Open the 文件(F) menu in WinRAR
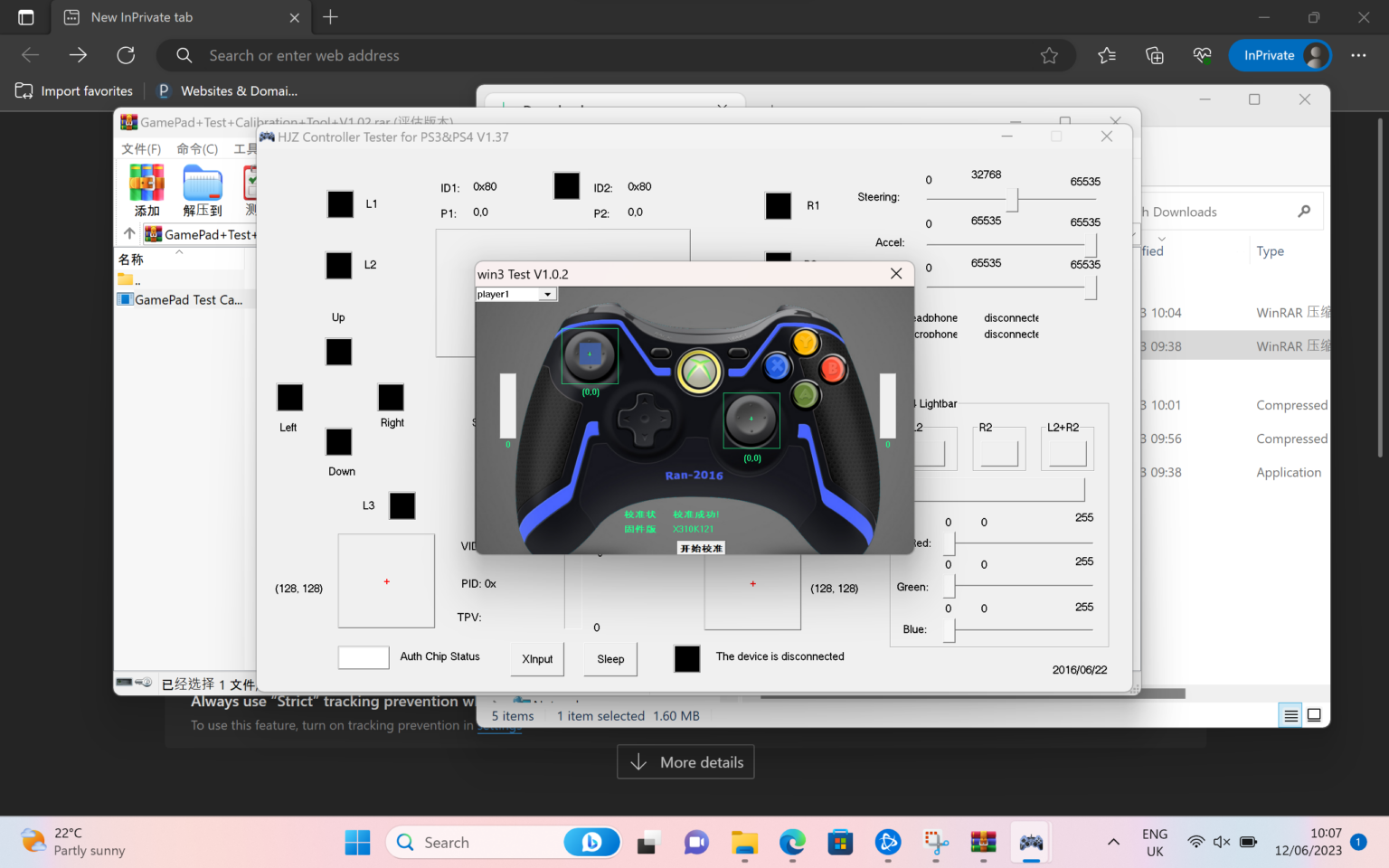This screenshot has height=868, width=1389. (x=140, y=148)
